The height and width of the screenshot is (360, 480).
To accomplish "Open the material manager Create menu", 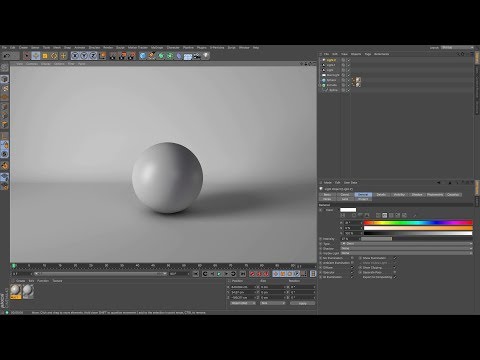I will coord(21,281).
